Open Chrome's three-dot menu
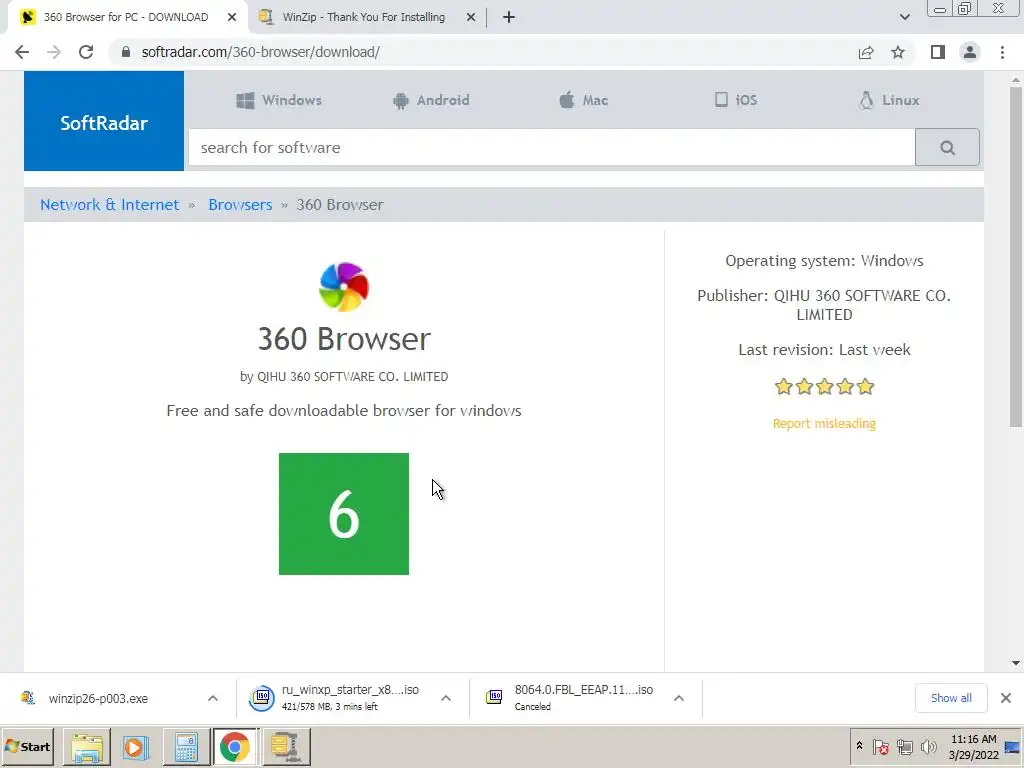 click(x=1002, y=52)
